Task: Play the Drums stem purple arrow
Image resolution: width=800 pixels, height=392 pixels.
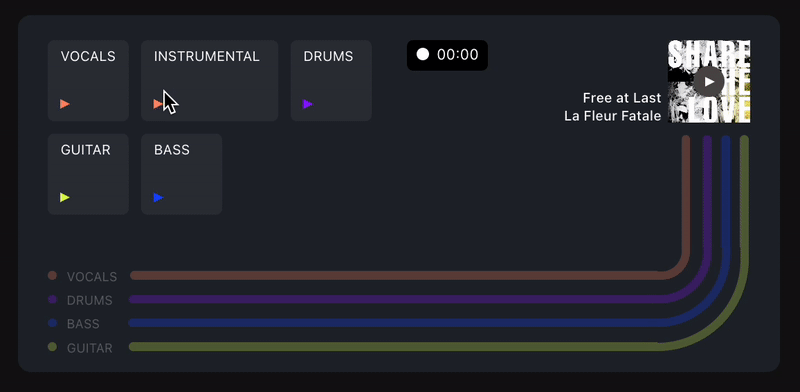Action: click(x=308, y=104)
